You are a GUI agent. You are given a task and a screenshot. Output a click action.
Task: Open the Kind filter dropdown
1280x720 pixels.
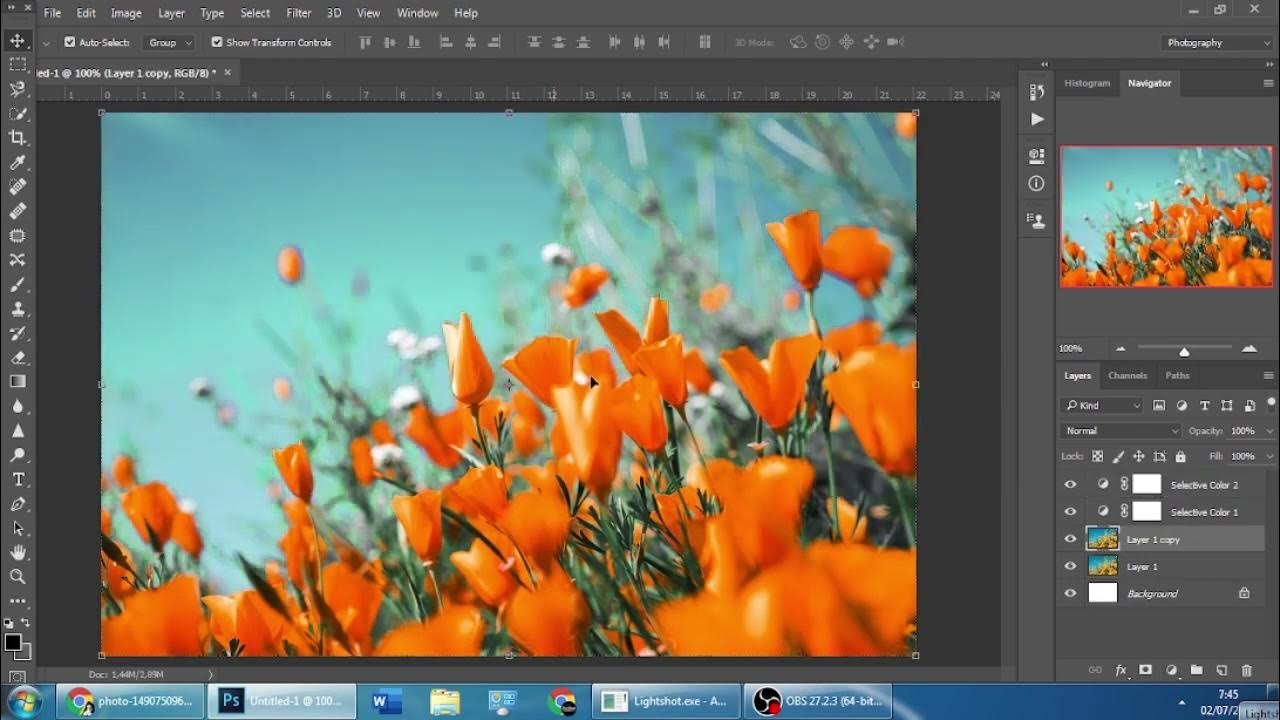[x=1102, y=405]
